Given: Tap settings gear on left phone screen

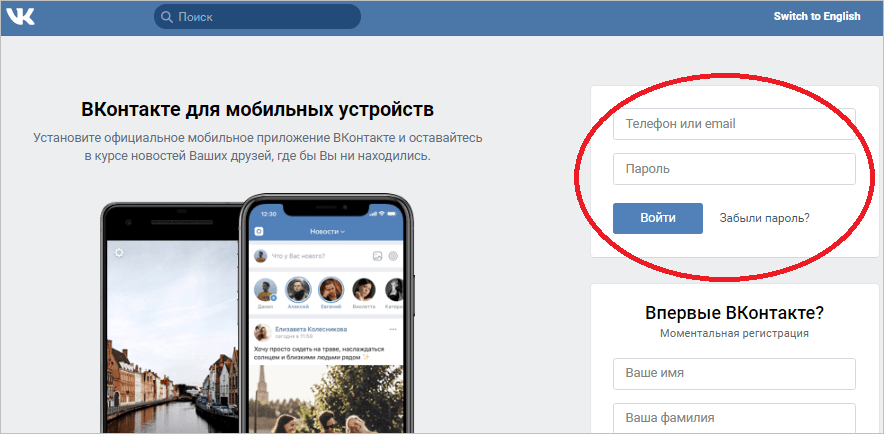Looking at the screenshot, I should (119, 253).
